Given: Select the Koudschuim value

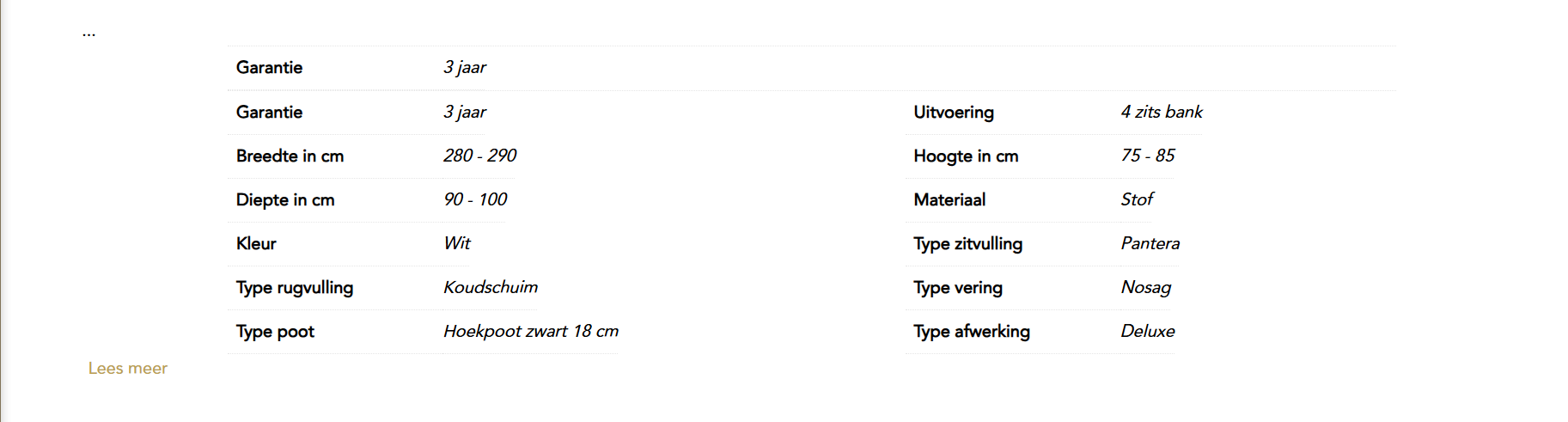Looking at the screenshot, I should [491, 287].
